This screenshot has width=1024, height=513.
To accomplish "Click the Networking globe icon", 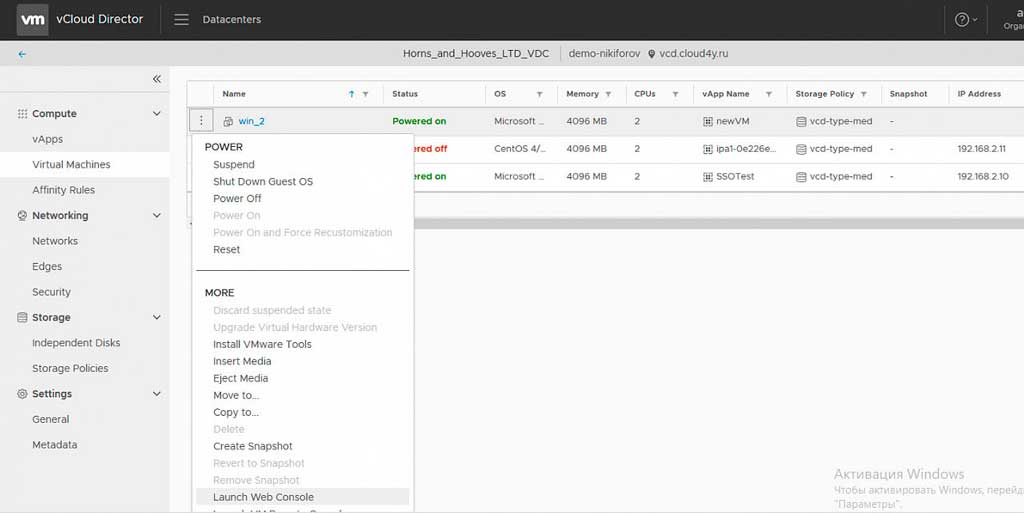I will click(x=22, y=215).
